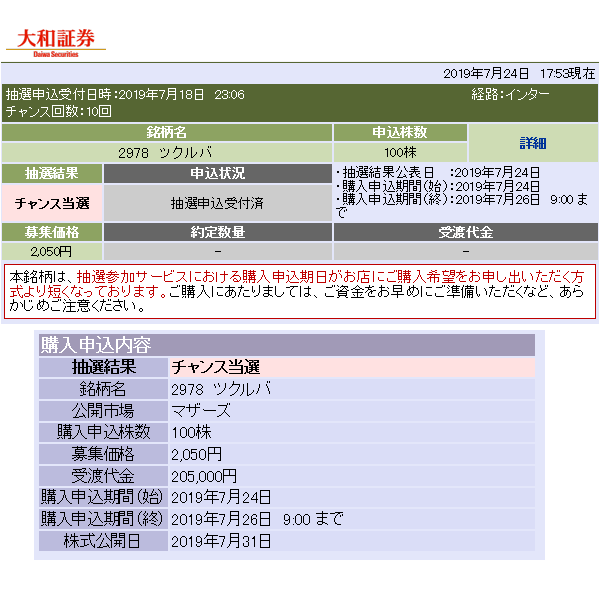The height and width of the screenshot is (600, 600).
Task: Click the 株式公開日 label
Action: 104,541
